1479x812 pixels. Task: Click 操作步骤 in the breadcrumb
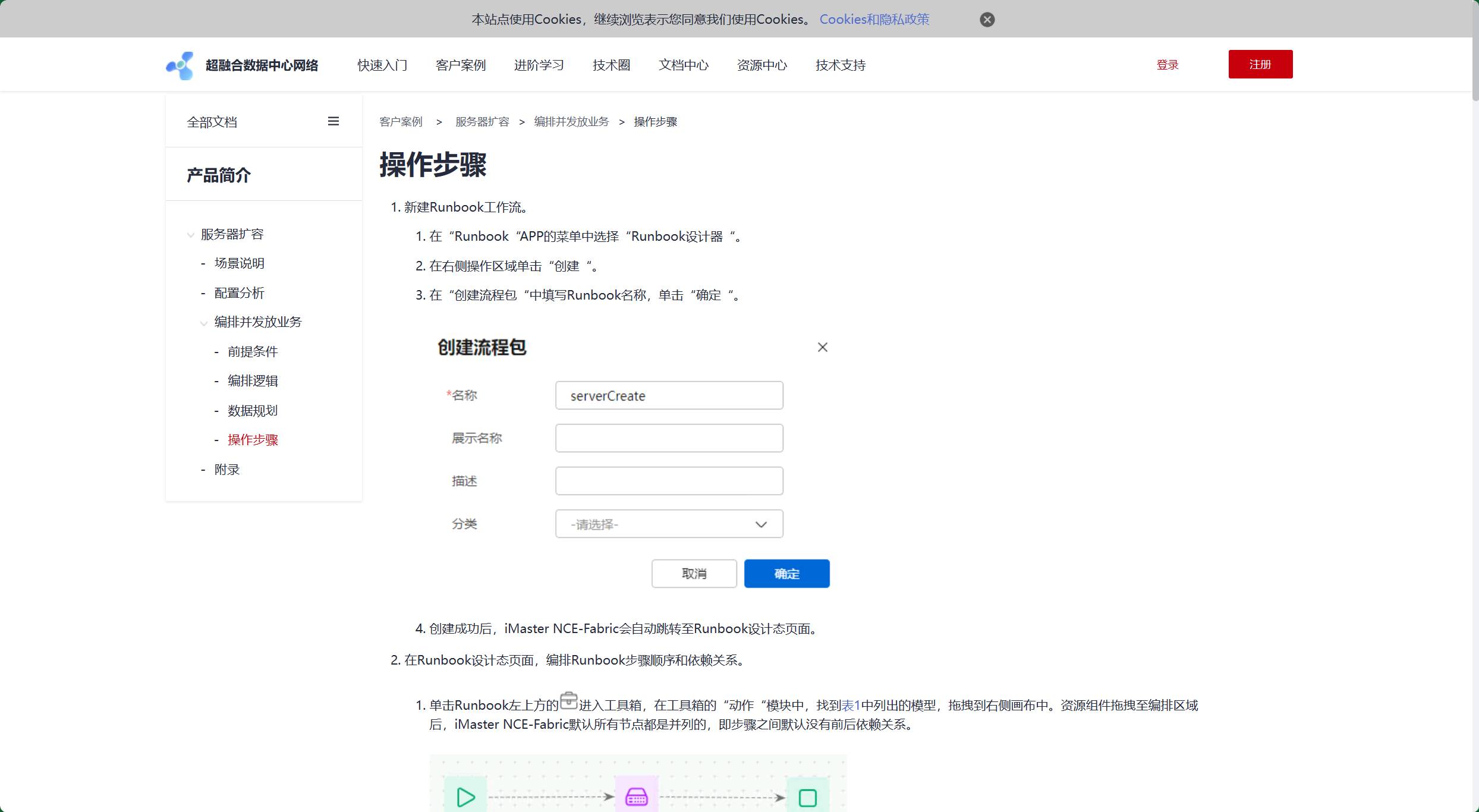click(x=656, y=122)
